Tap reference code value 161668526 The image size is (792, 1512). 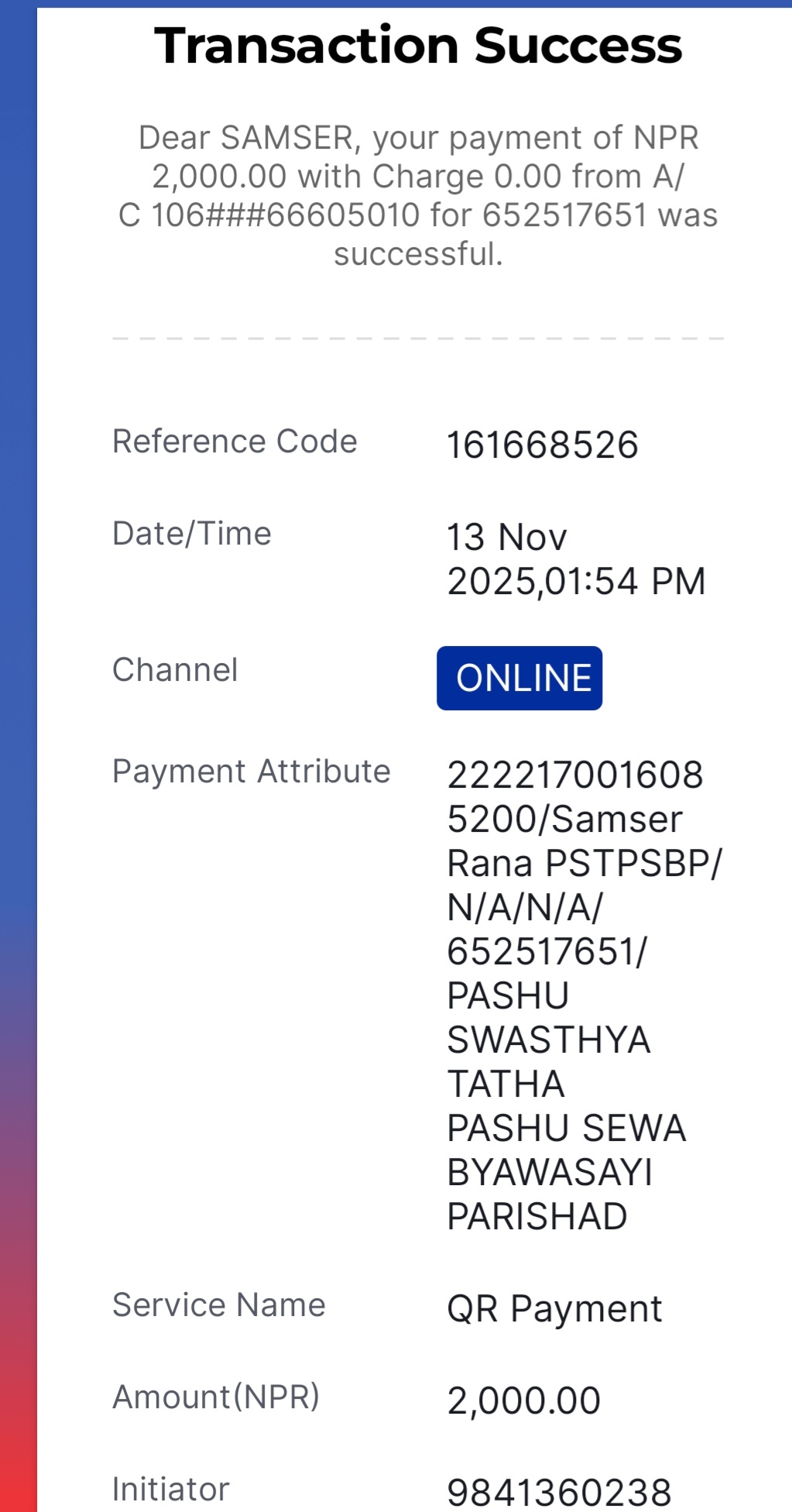click(543, 445)
